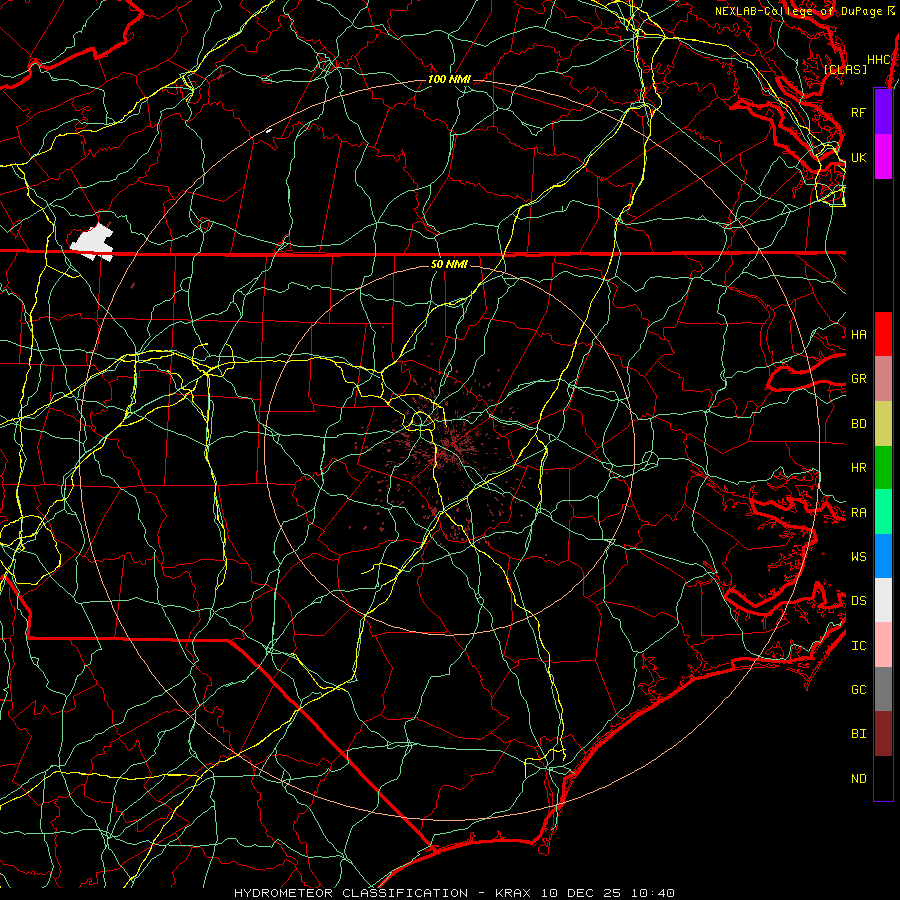Click the ND legend label
The width and height of the screenshot is (900, 900).
pyautogui.click(x=859, y=778)
